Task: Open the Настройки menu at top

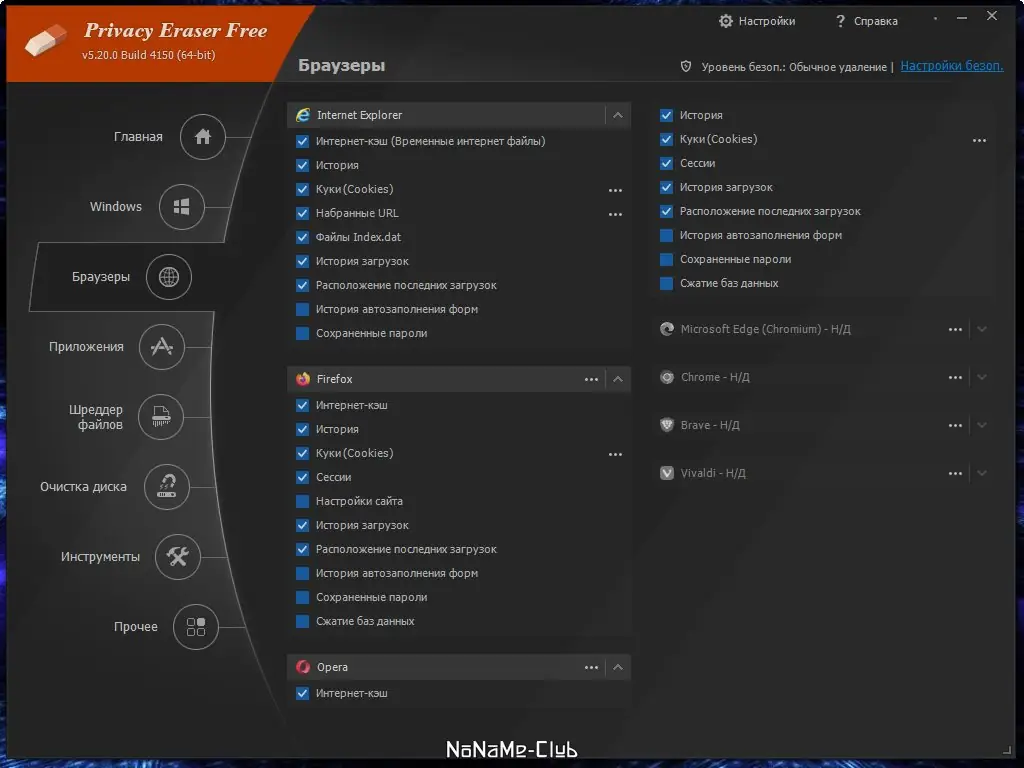Action: click(x=758, y=20)
